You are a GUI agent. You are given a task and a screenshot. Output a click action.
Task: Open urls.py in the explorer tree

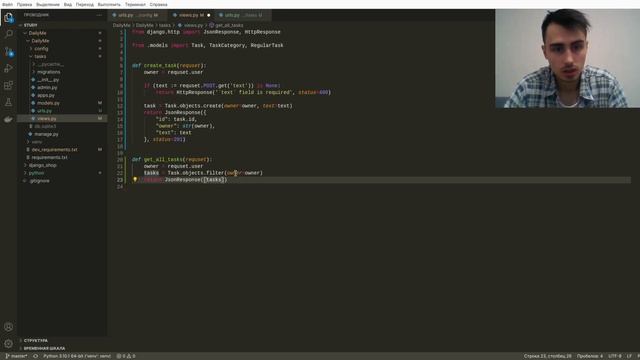pos(44,111)
